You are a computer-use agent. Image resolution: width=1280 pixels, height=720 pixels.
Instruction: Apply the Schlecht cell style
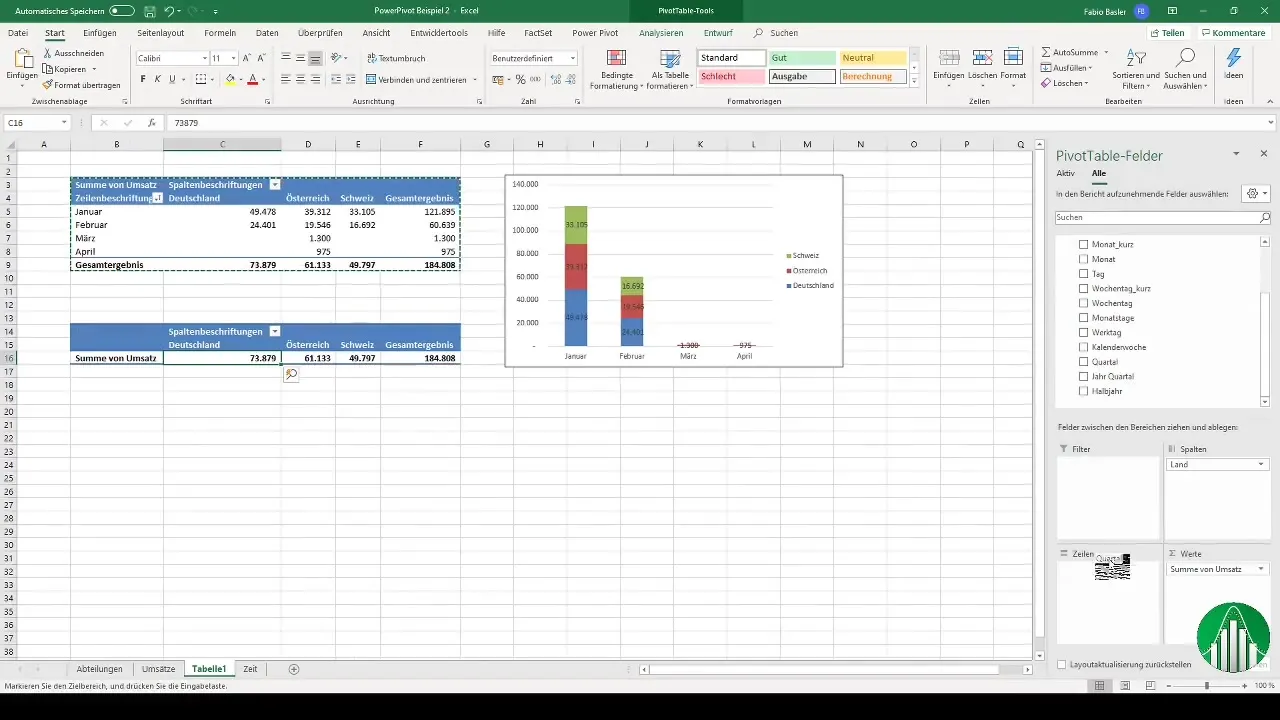(x=732, y=76)
